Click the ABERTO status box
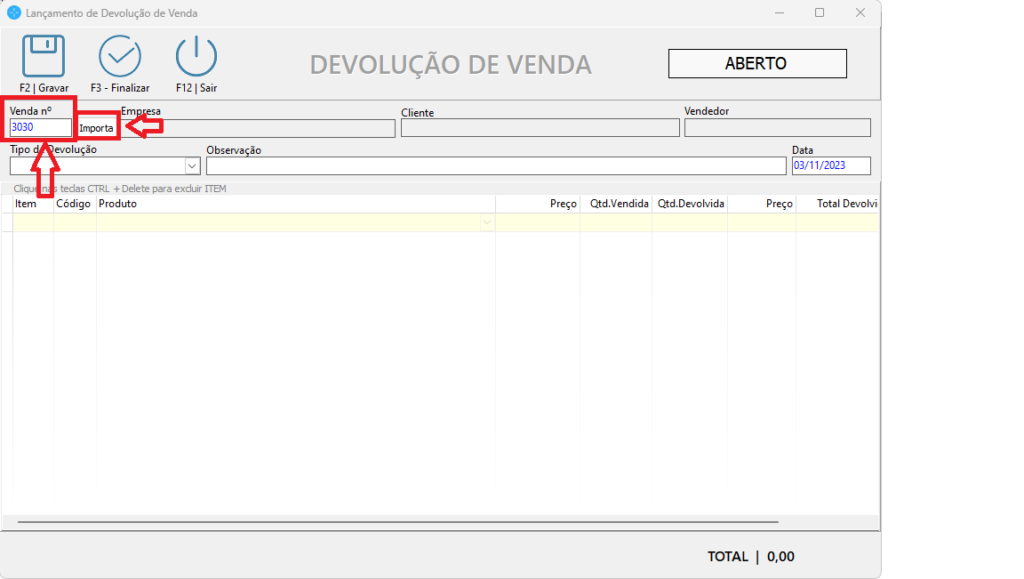This screenshot has width=1024, height=579. (x=756, y=64)
